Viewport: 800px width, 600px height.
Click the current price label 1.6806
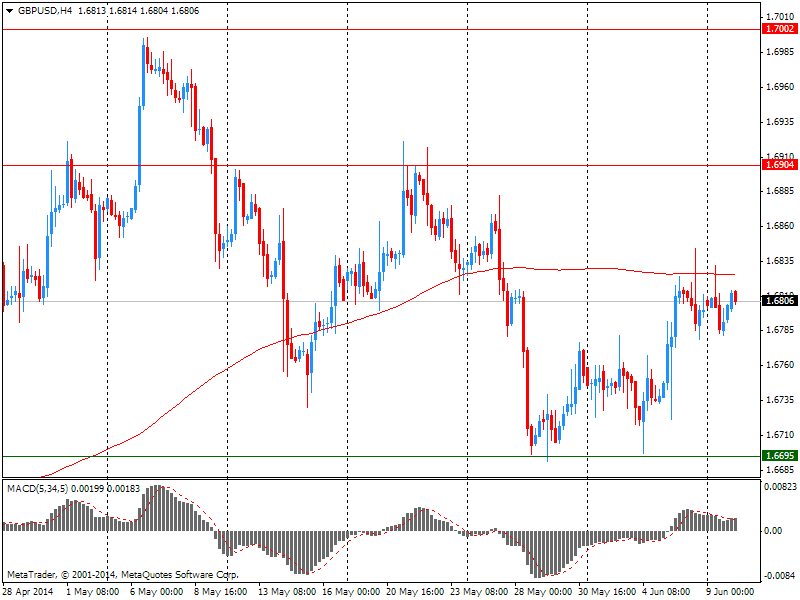point(780,301)
